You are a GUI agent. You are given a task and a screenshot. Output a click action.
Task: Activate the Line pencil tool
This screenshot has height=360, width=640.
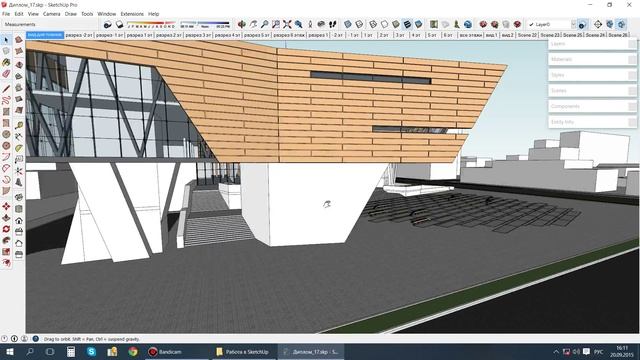click(6, 89)
